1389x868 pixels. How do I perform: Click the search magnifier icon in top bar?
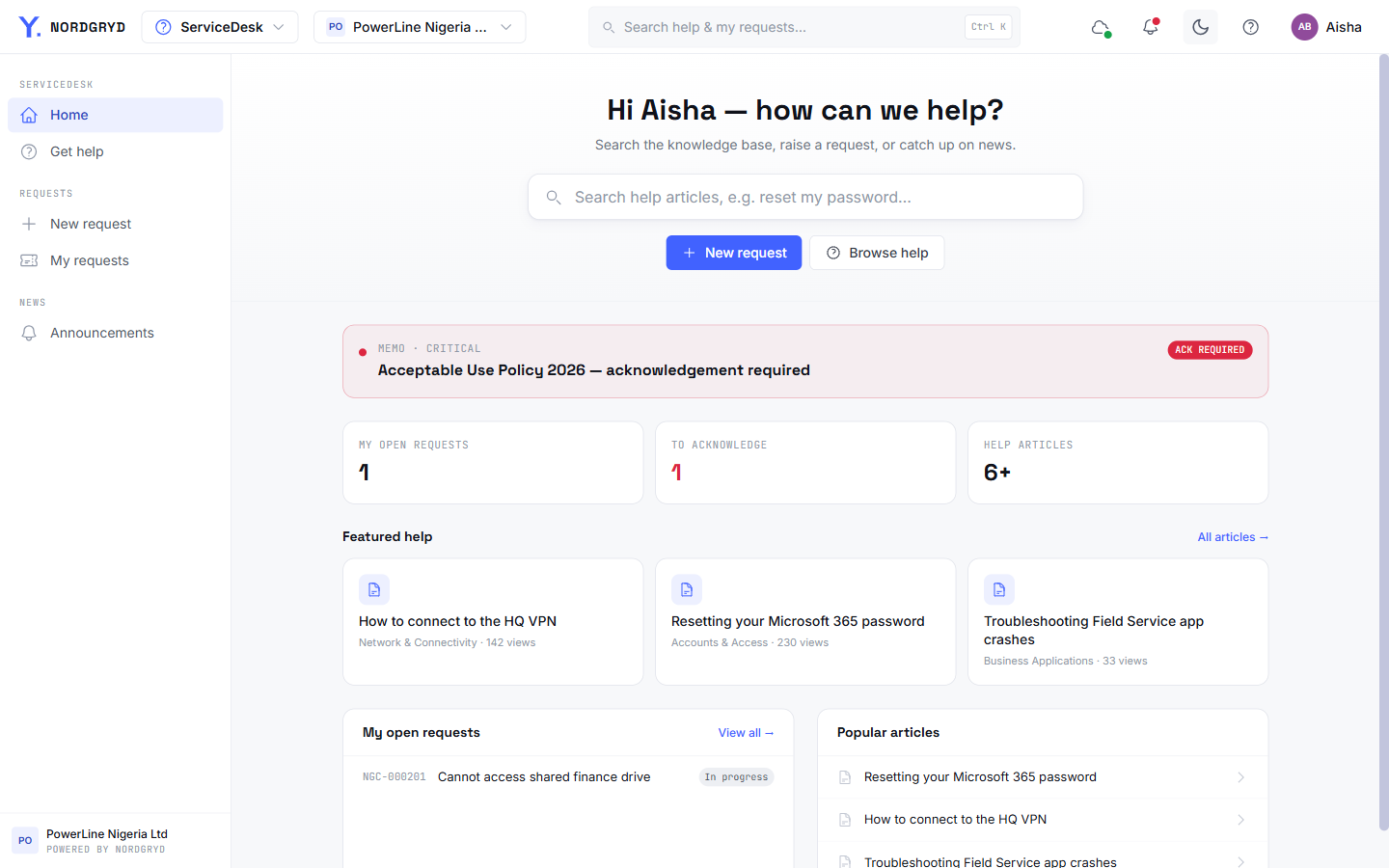[x=609, y=27]
